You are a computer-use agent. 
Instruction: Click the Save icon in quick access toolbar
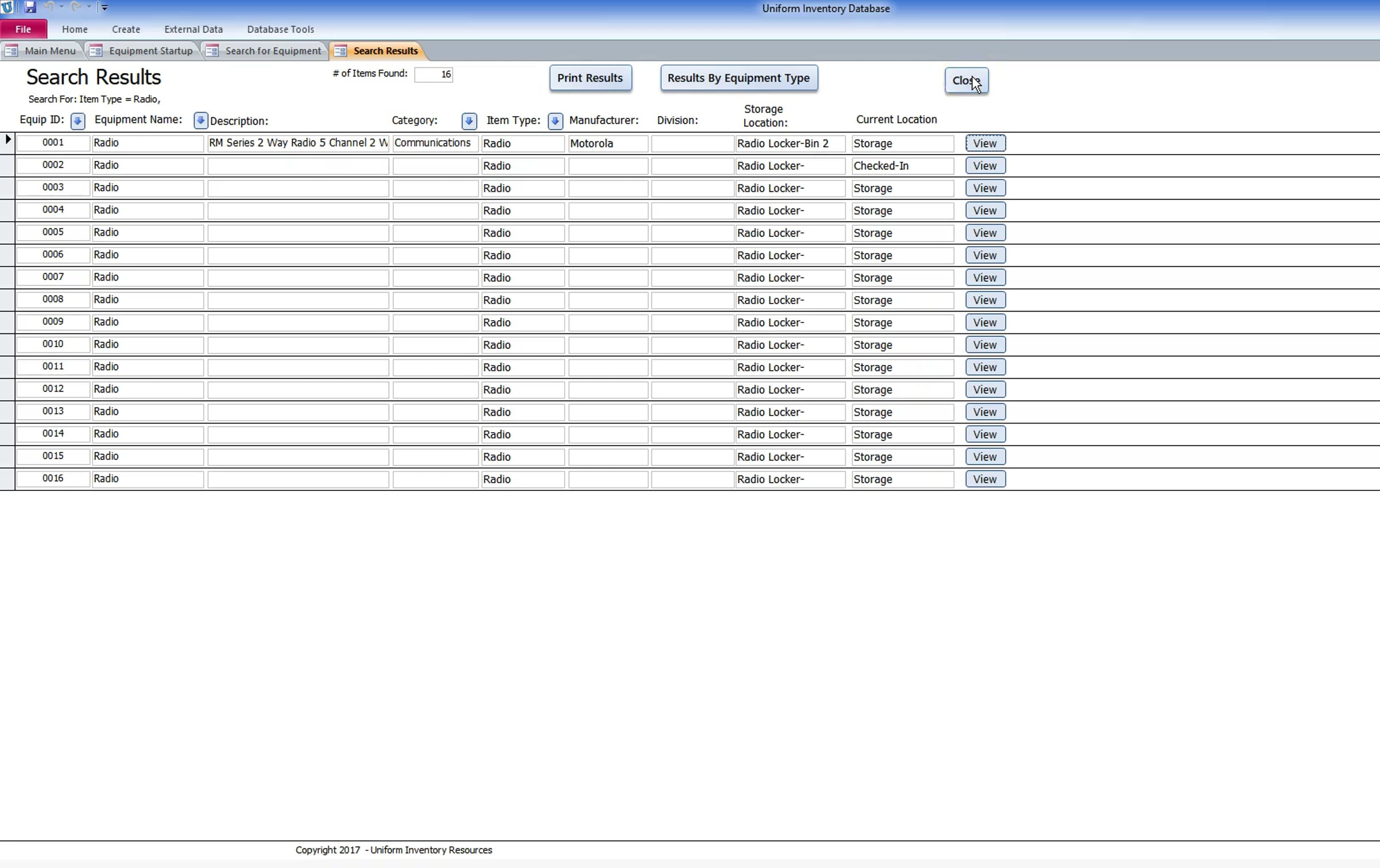tap(30, 7)
